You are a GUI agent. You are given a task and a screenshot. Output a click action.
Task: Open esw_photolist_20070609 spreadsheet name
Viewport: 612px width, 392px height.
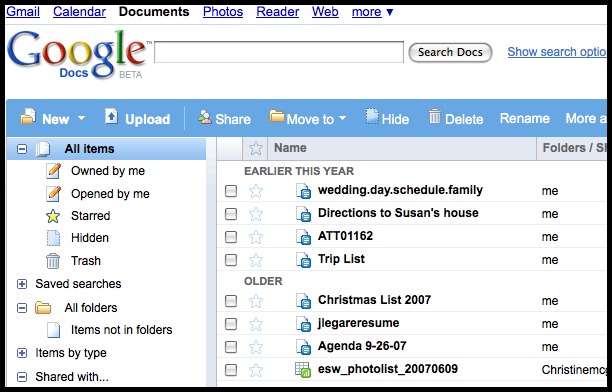pos(388,369)
